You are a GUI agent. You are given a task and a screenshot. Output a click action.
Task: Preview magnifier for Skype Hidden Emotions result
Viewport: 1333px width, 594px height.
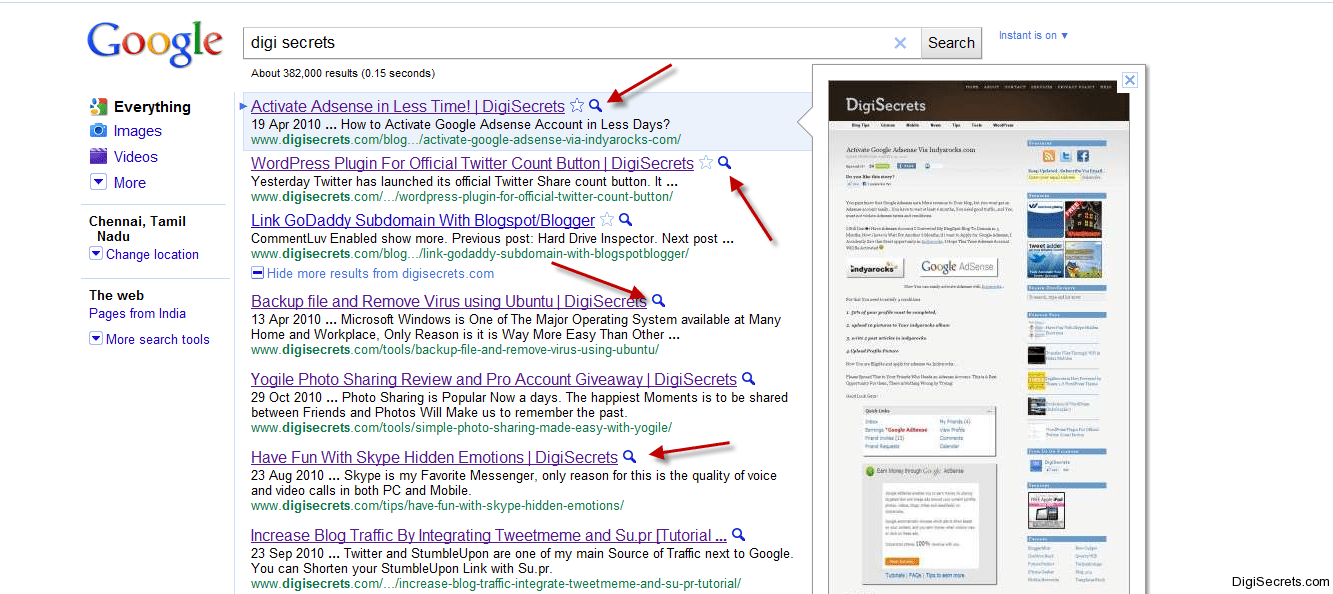(629, 457)
